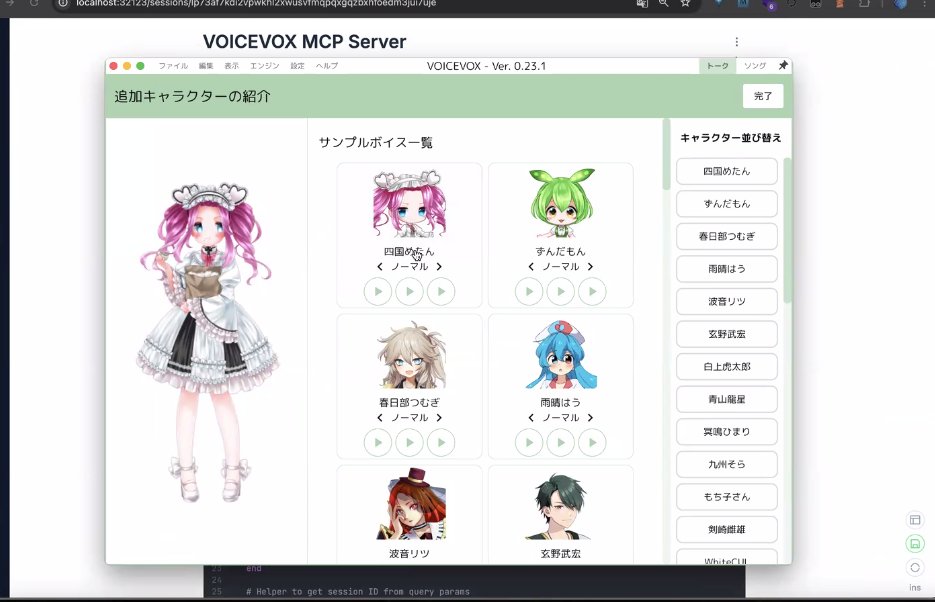935x602 pixels.
Task: Select 青山龍星 in the reorder list
Action: (726, 399)
